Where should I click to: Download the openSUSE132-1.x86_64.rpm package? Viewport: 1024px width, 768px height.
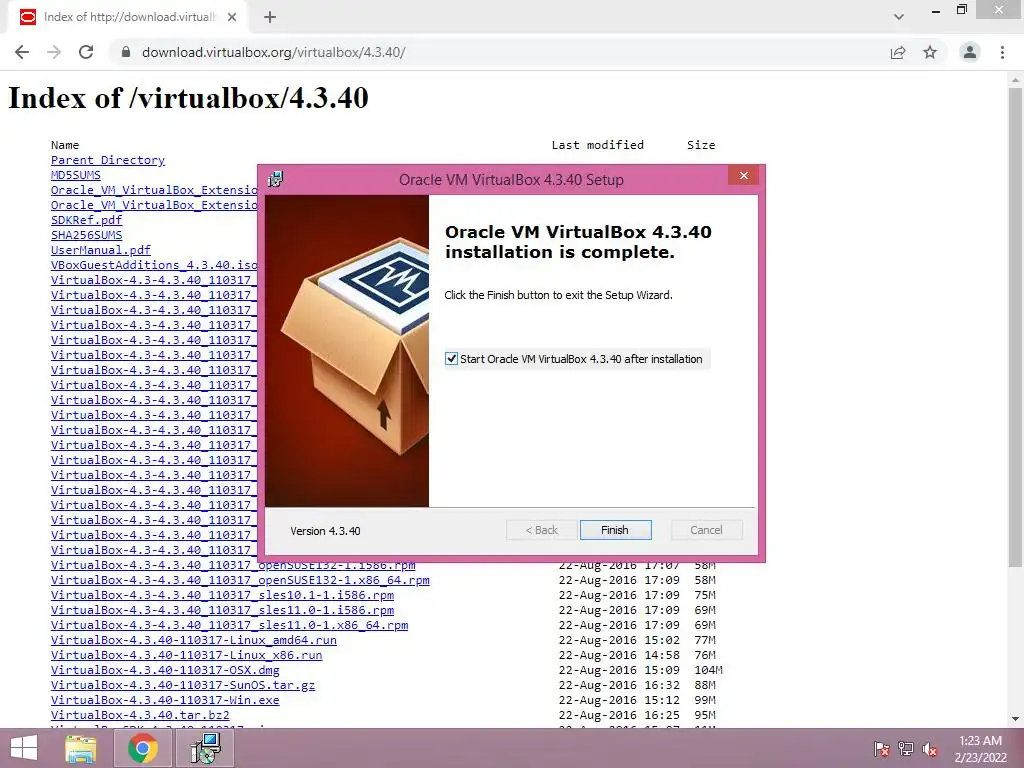click(x=240, y=580)
